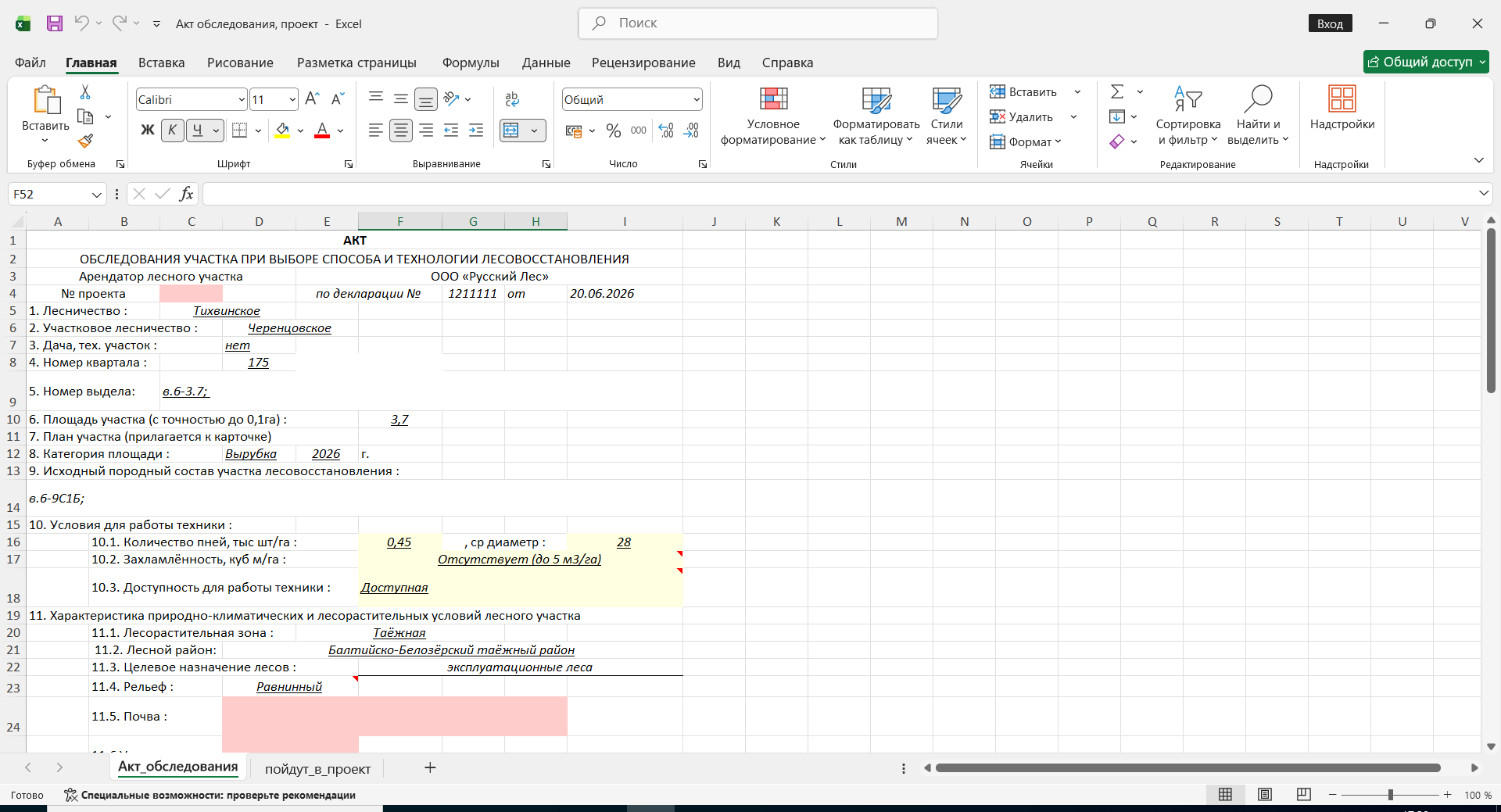
Task: Click the Cut scissors icon
Action: point(85,92)
